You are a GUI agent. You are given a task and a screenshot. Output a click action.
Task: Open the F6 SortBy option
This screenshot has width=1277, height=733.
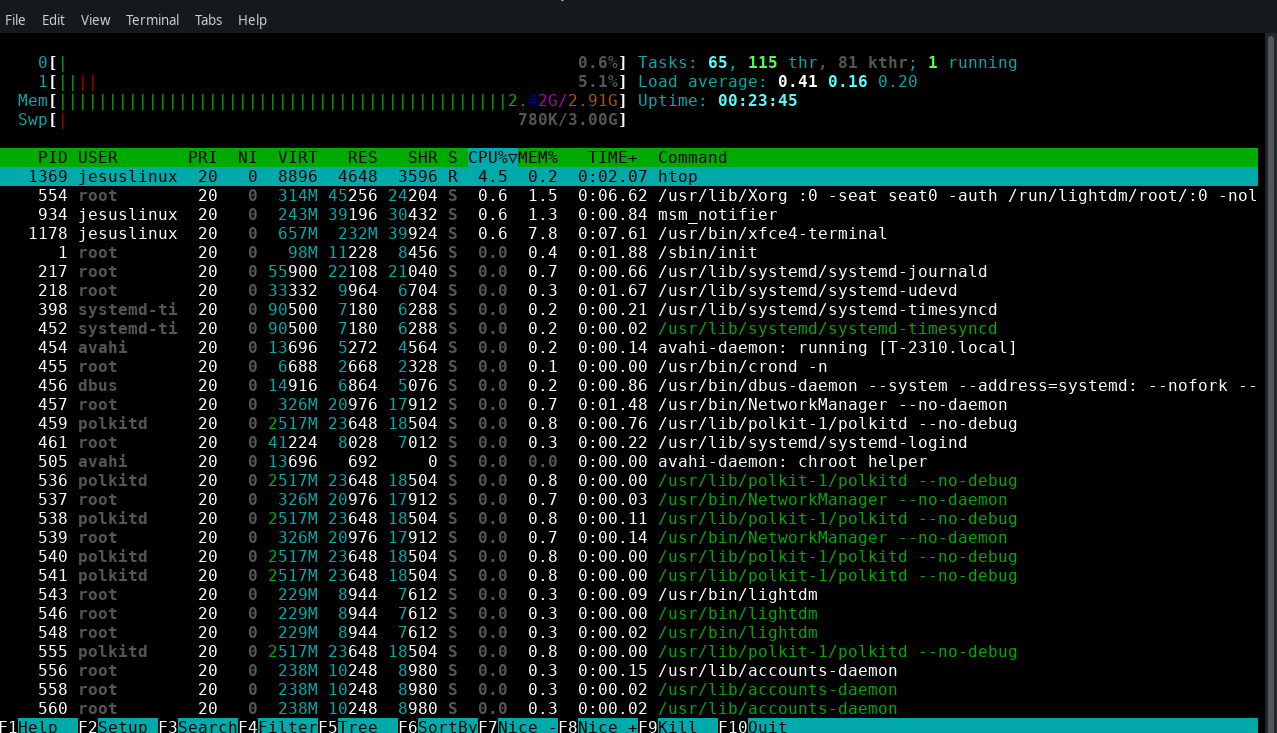click(438, 727)
